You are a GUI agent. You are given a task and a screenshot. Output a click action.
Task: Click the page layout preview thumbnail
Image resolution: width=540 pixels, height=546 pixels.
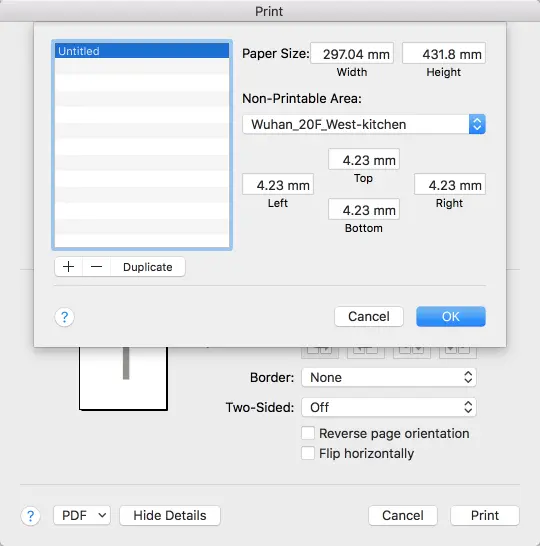(x=123, y=379)
